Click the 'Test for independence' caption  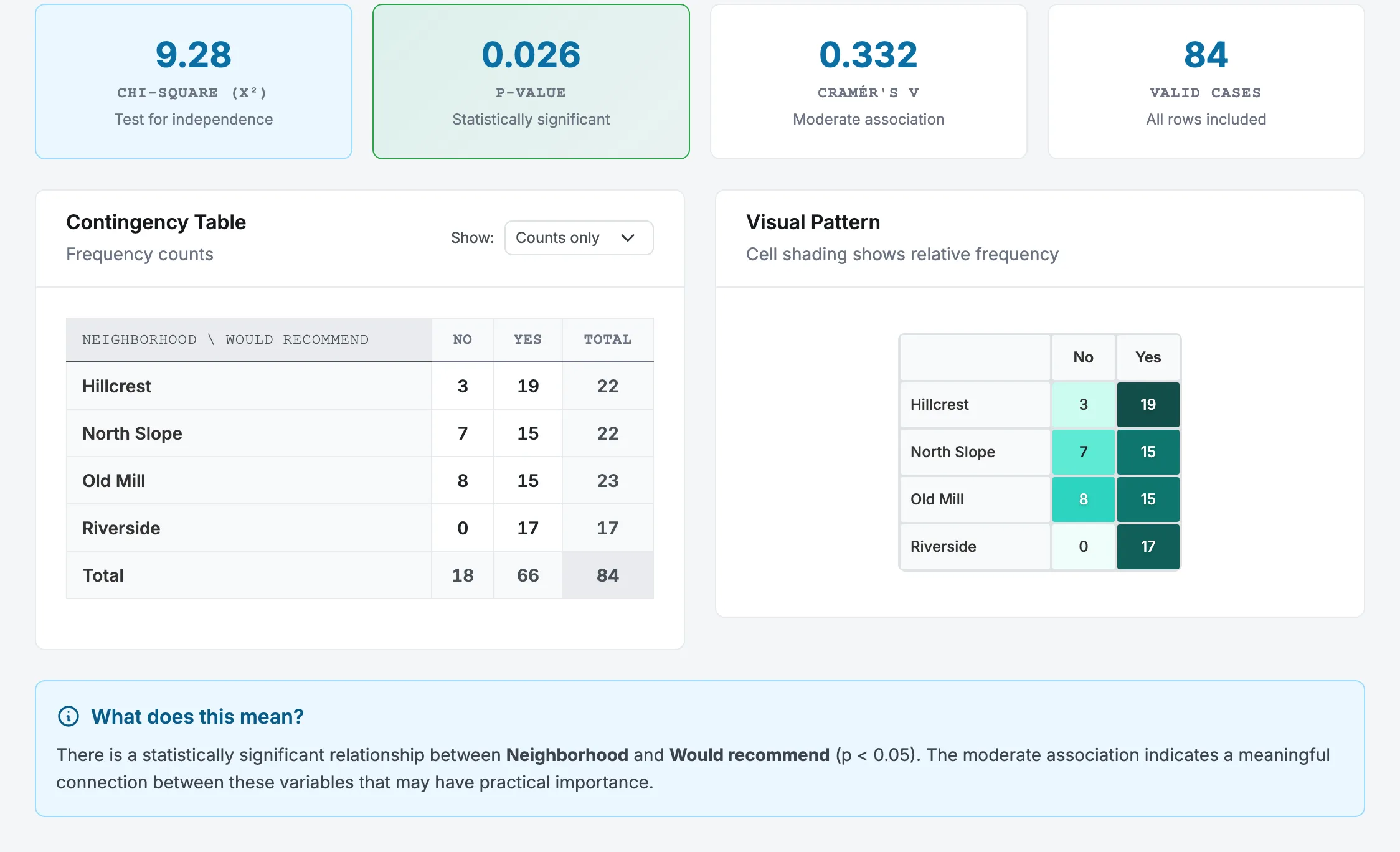point(194,120)
